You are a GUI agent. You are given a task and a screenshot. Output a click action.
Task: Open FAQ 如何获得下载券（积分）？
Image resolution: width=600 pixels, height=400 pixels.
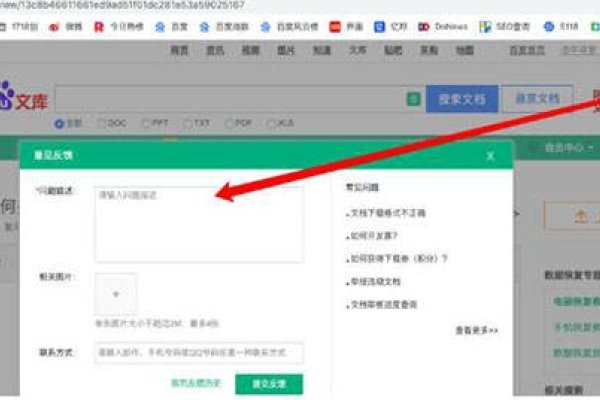point(397,259)
